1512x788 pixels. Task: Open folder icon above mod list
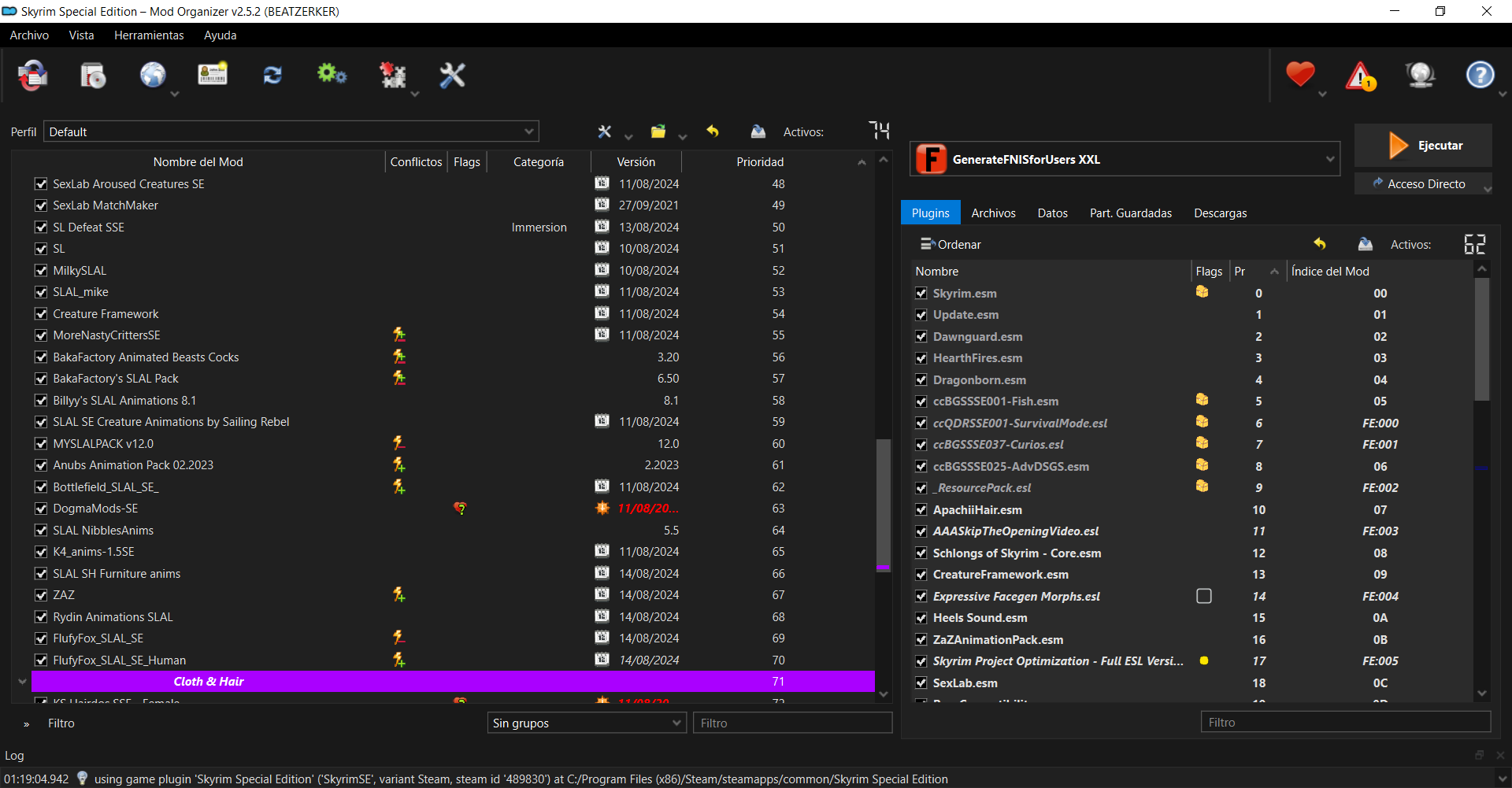click(x=658, y=131)
